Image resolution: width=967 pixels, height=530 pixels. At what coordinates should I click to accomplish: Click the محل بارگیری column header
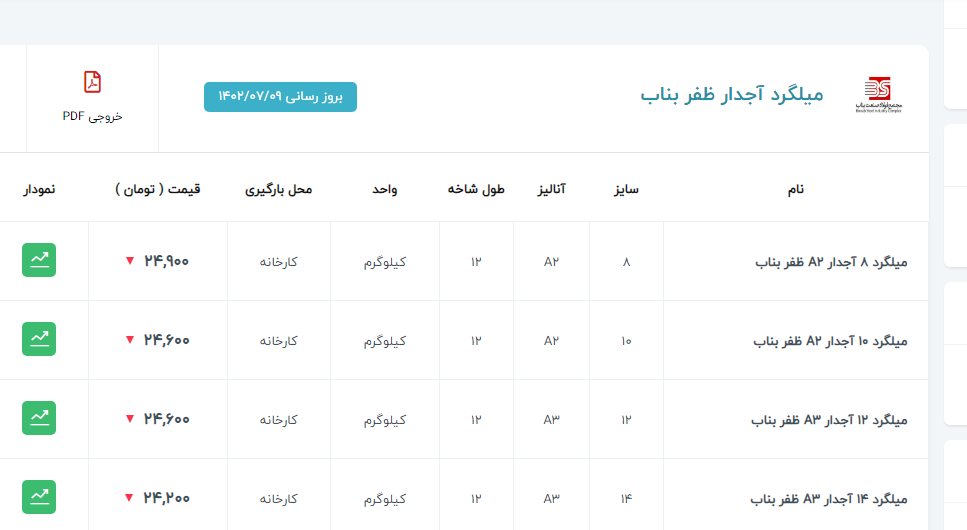click(x=278, y=188)
